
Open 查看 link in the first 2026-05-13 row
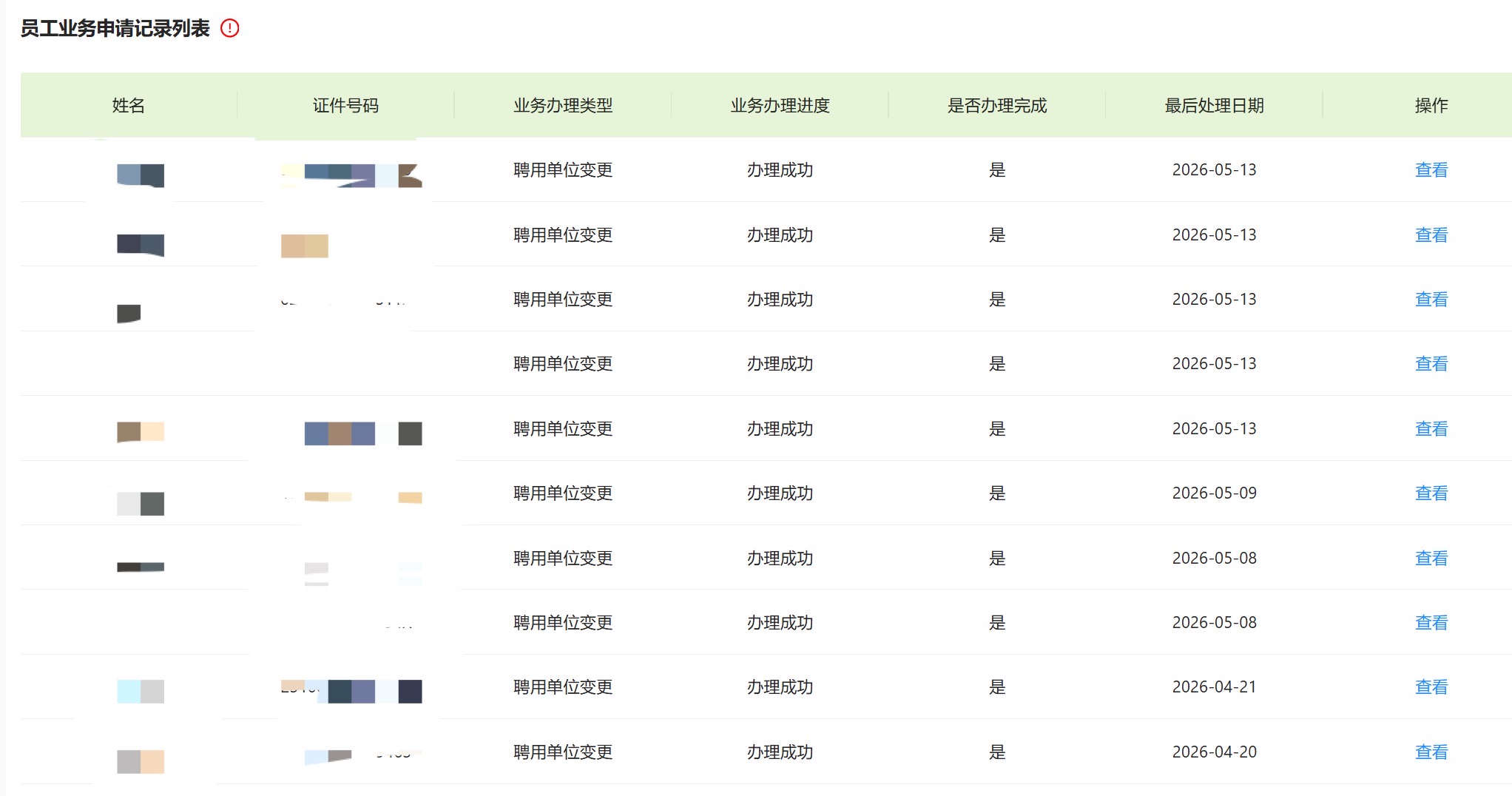click(x=1431, y=170)
